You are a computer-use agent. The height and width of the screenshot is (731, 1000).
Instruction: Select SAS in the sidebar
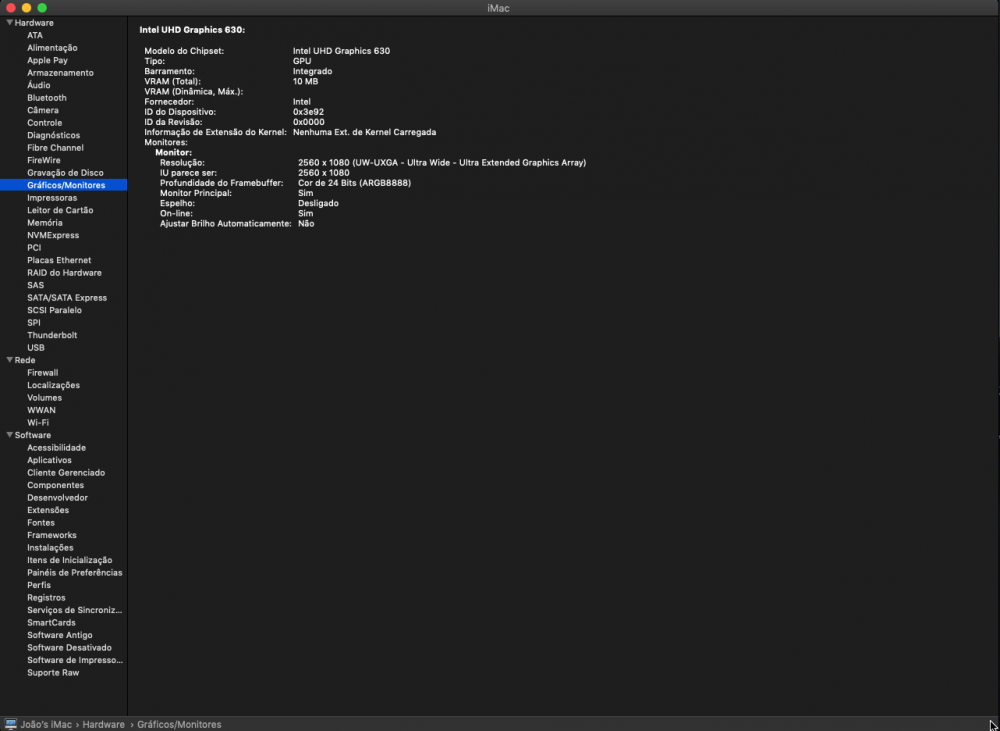pyautogui.click(x=36, y=285)
